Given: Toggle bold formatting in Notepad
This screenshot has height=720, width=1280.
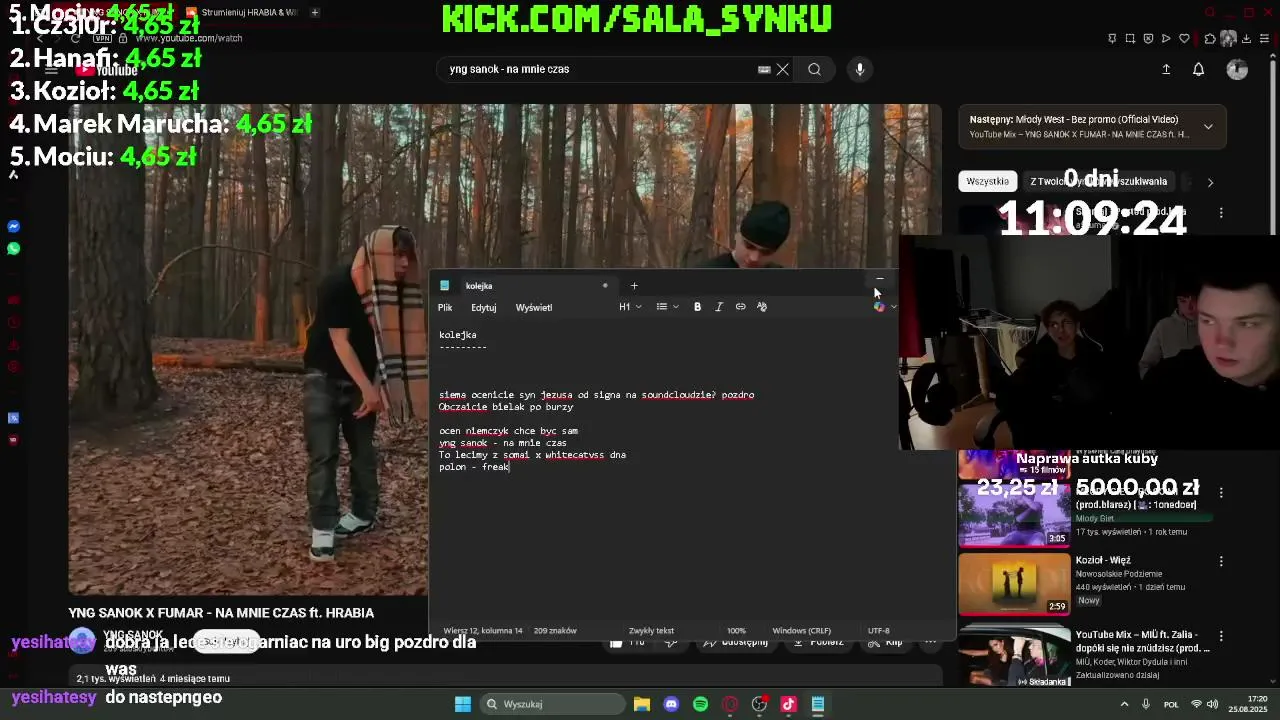Looking at the screenshot, I should tap(697, 307).
